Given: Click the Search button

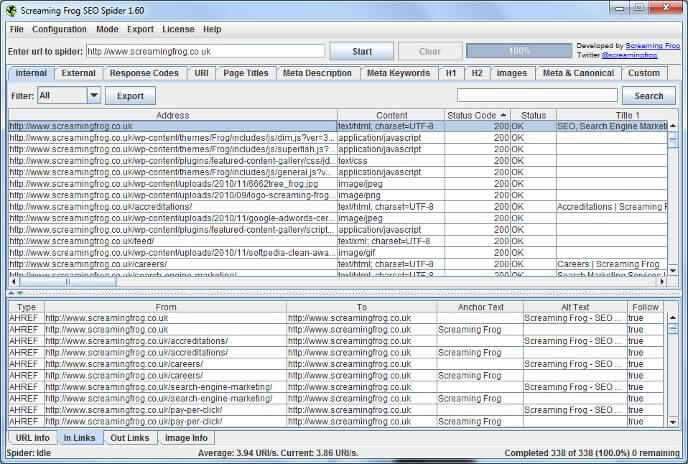Looking at the screenshot, I should point(648,96).
